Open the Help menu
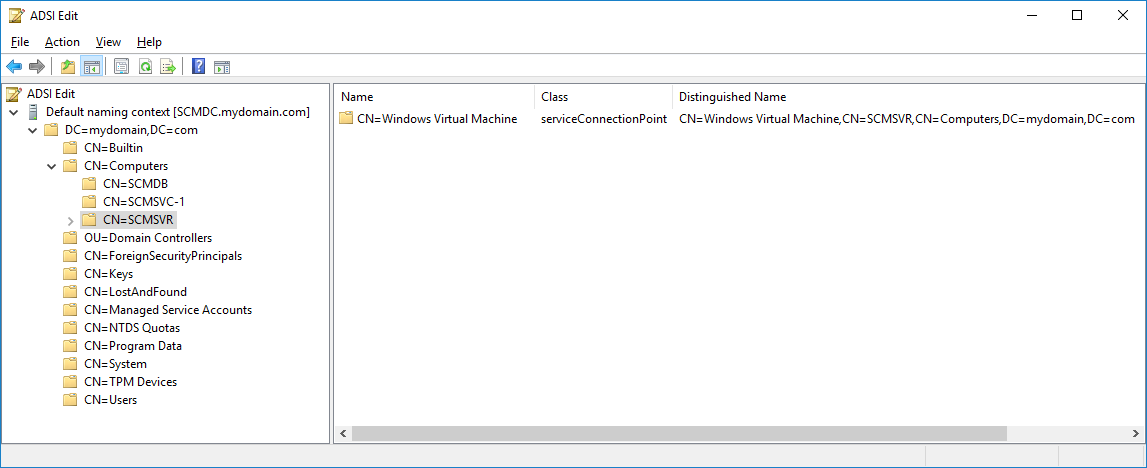The height and width of the screenshot is (468, 1147). point(149,42)
